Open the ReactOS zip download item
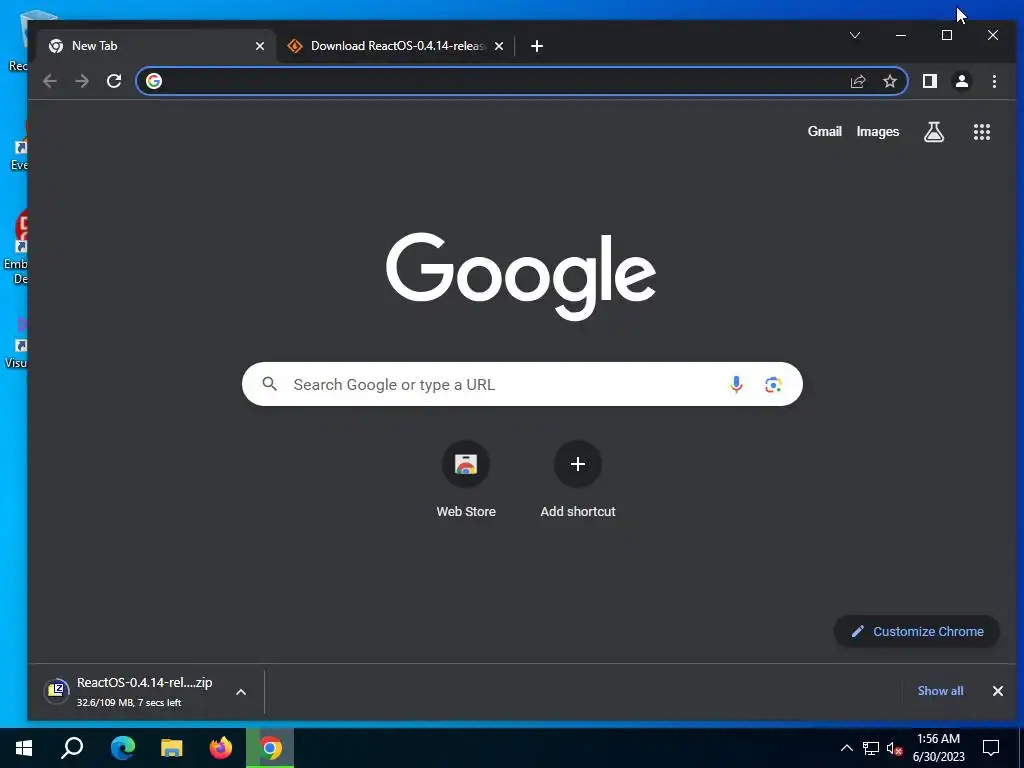The width and height of the screenshot is (1024, 768). (x=131, y=691)
